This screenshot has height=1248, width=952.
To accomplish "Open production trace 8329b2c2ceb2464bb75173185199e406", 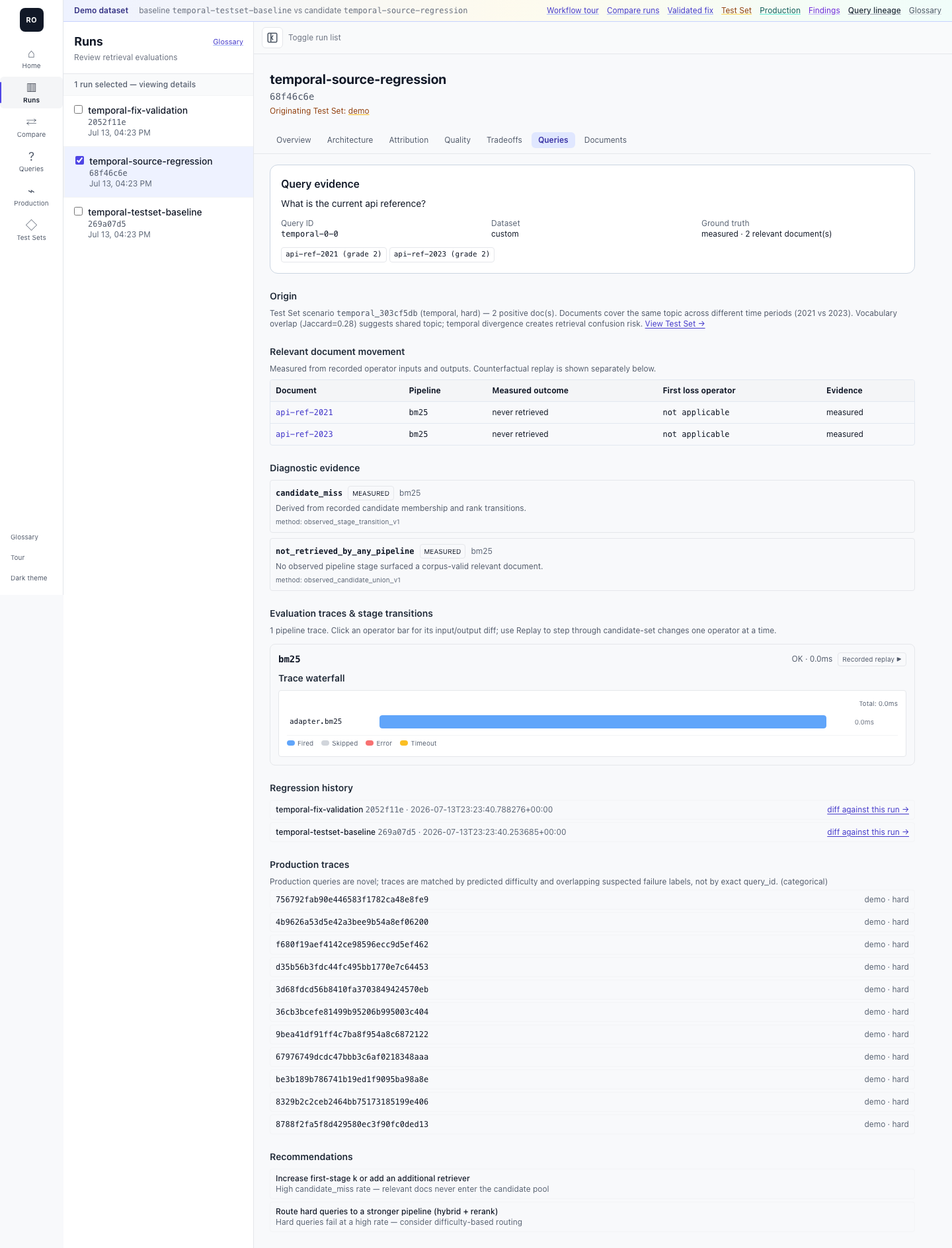I will (592, 1102).
